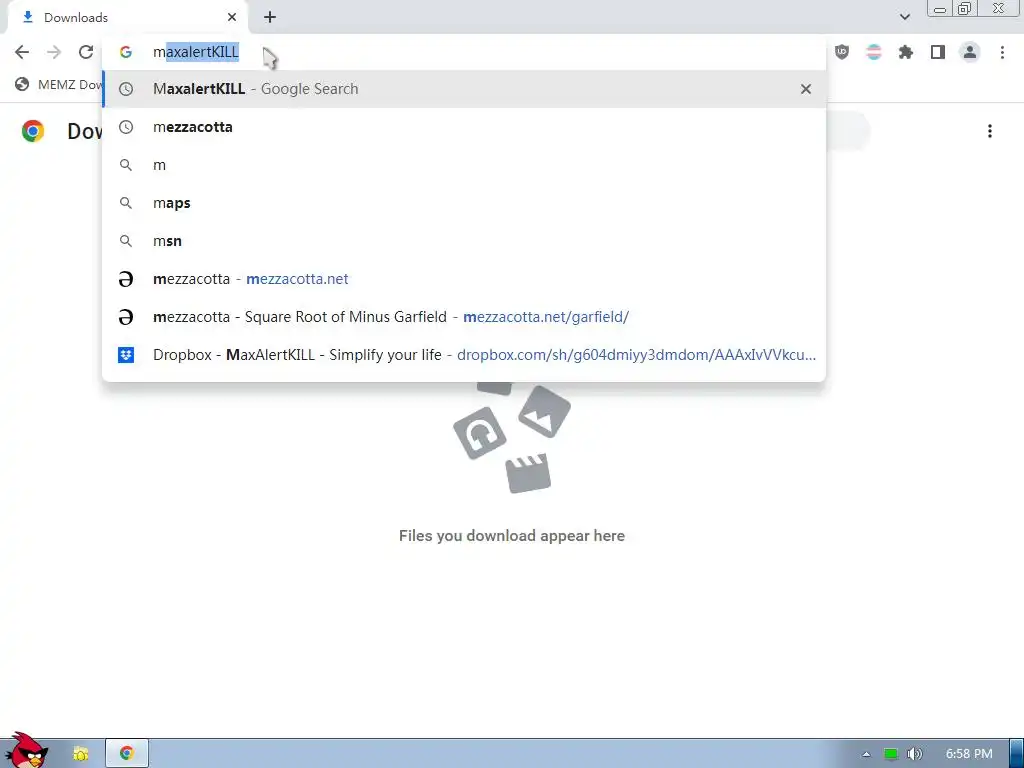
Task: Reload the current page
Action: (86, 52)
